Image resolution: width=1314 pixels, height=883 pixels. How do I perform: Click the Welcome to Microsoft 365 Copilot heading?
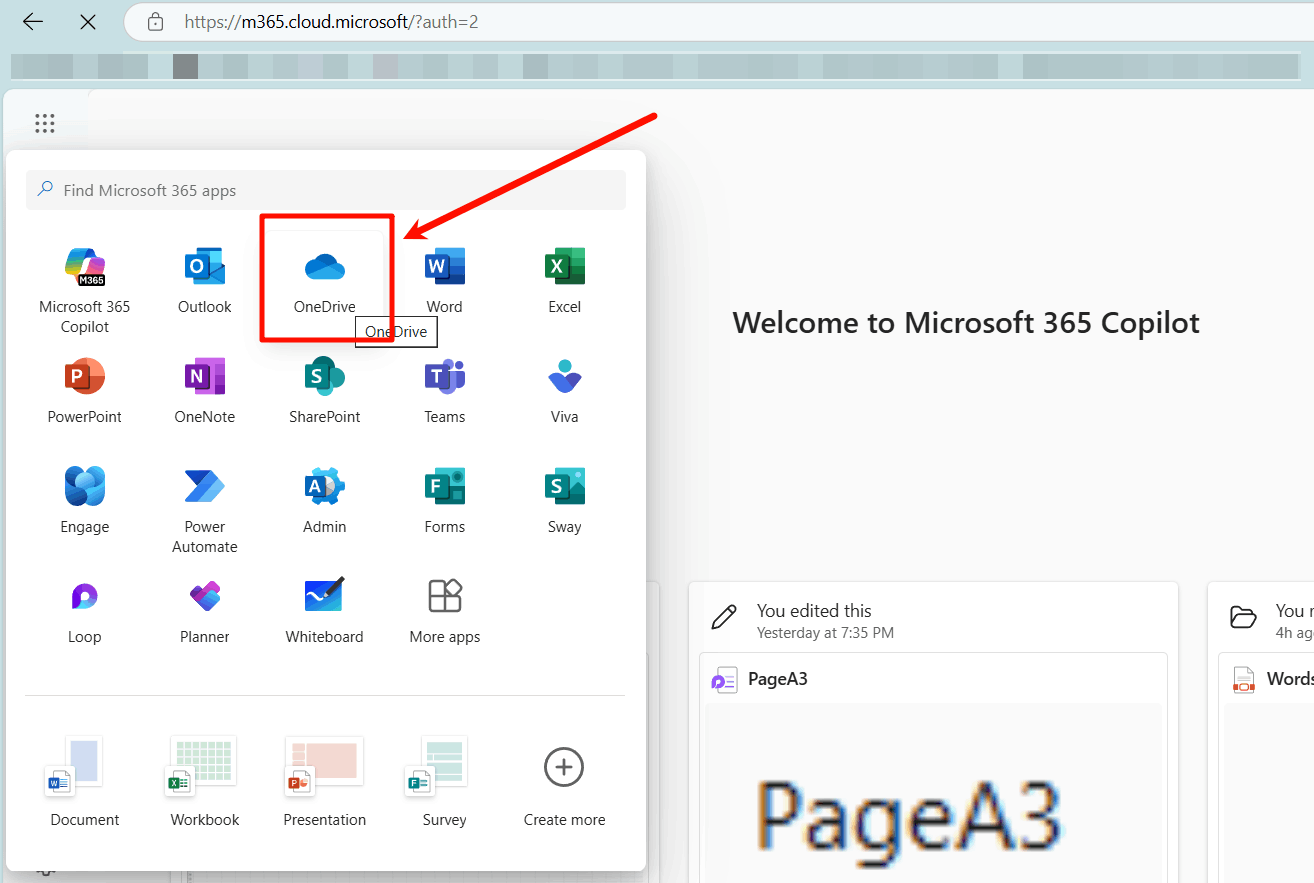coord(966,323)
